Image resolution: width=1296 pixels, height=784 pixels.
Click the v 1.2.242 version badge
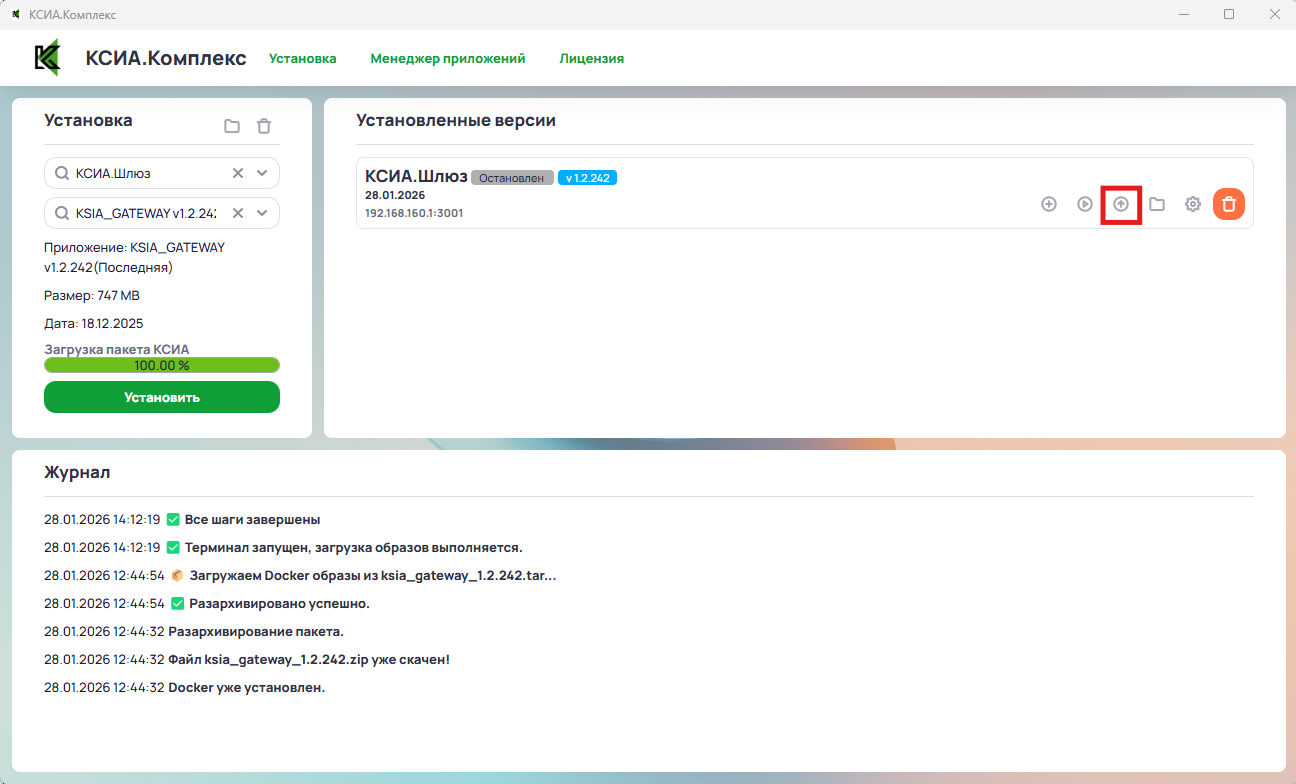point(587,178)
